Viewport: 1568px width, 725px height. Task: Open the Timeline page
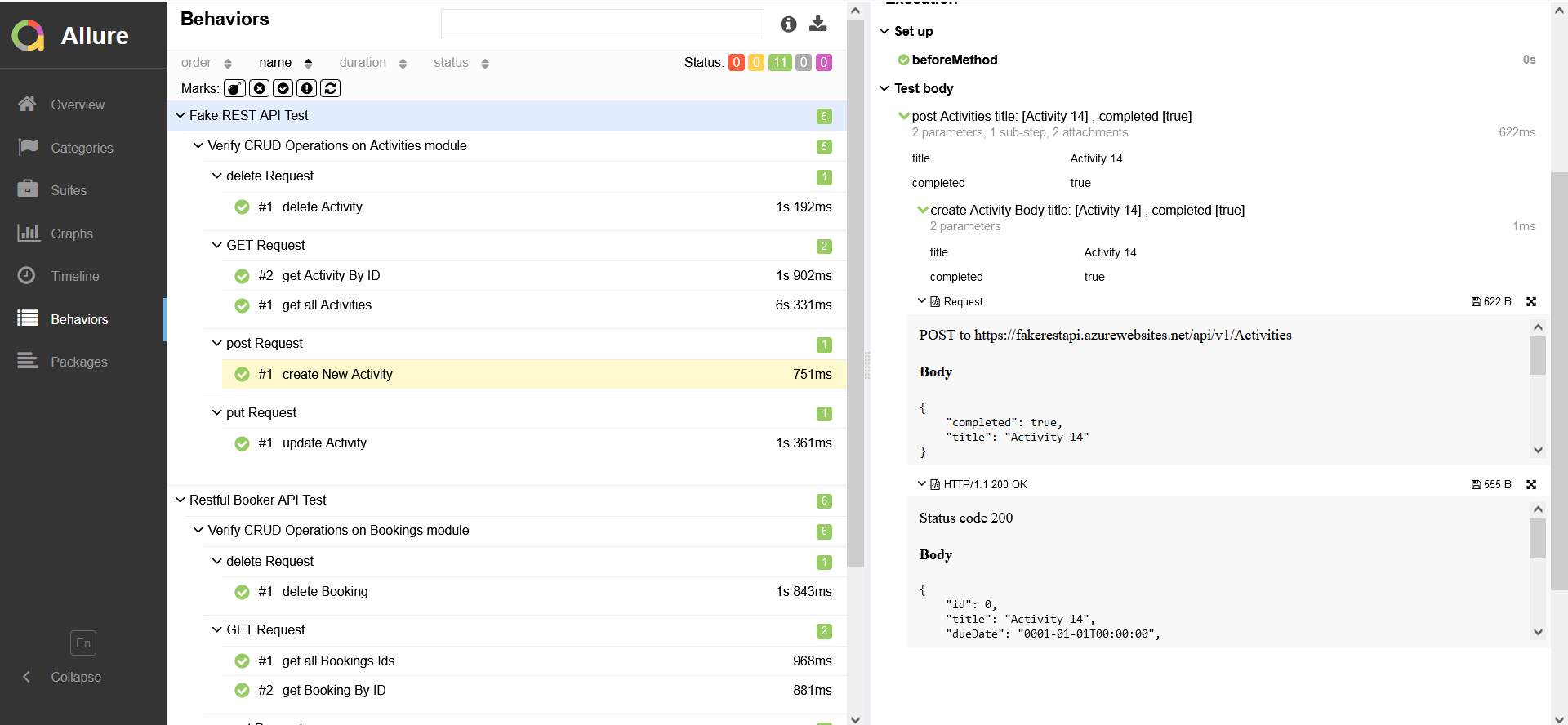pyautogui.click(x=75, y=276)
